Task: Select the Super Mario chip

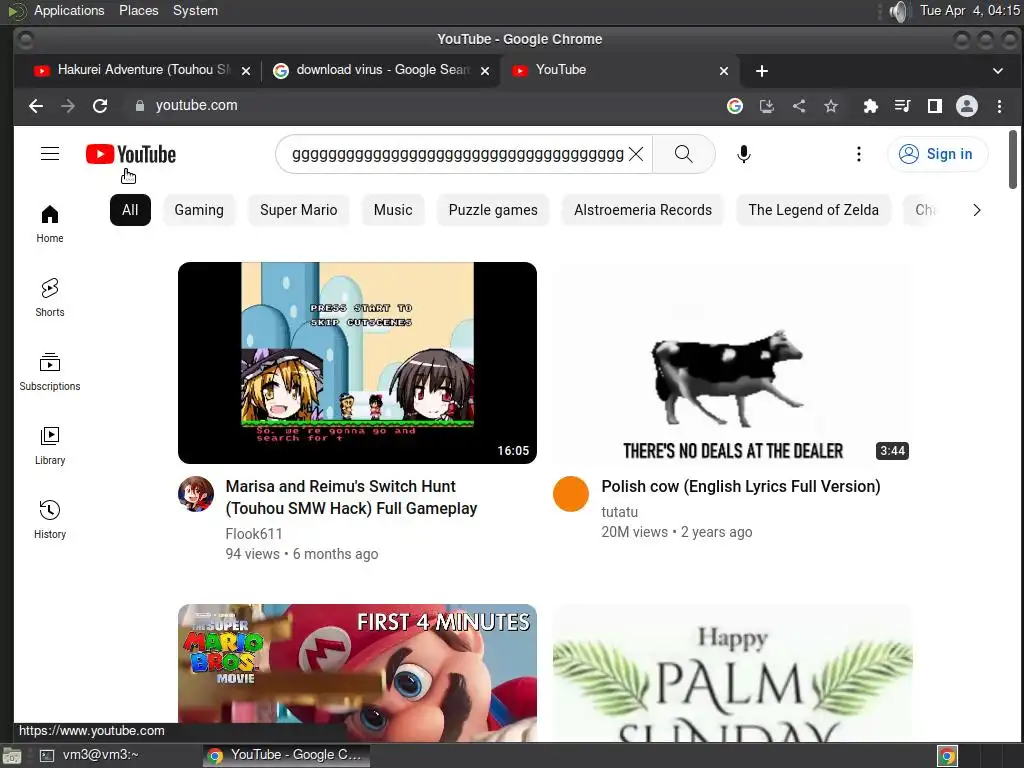Action: [298, 210]
